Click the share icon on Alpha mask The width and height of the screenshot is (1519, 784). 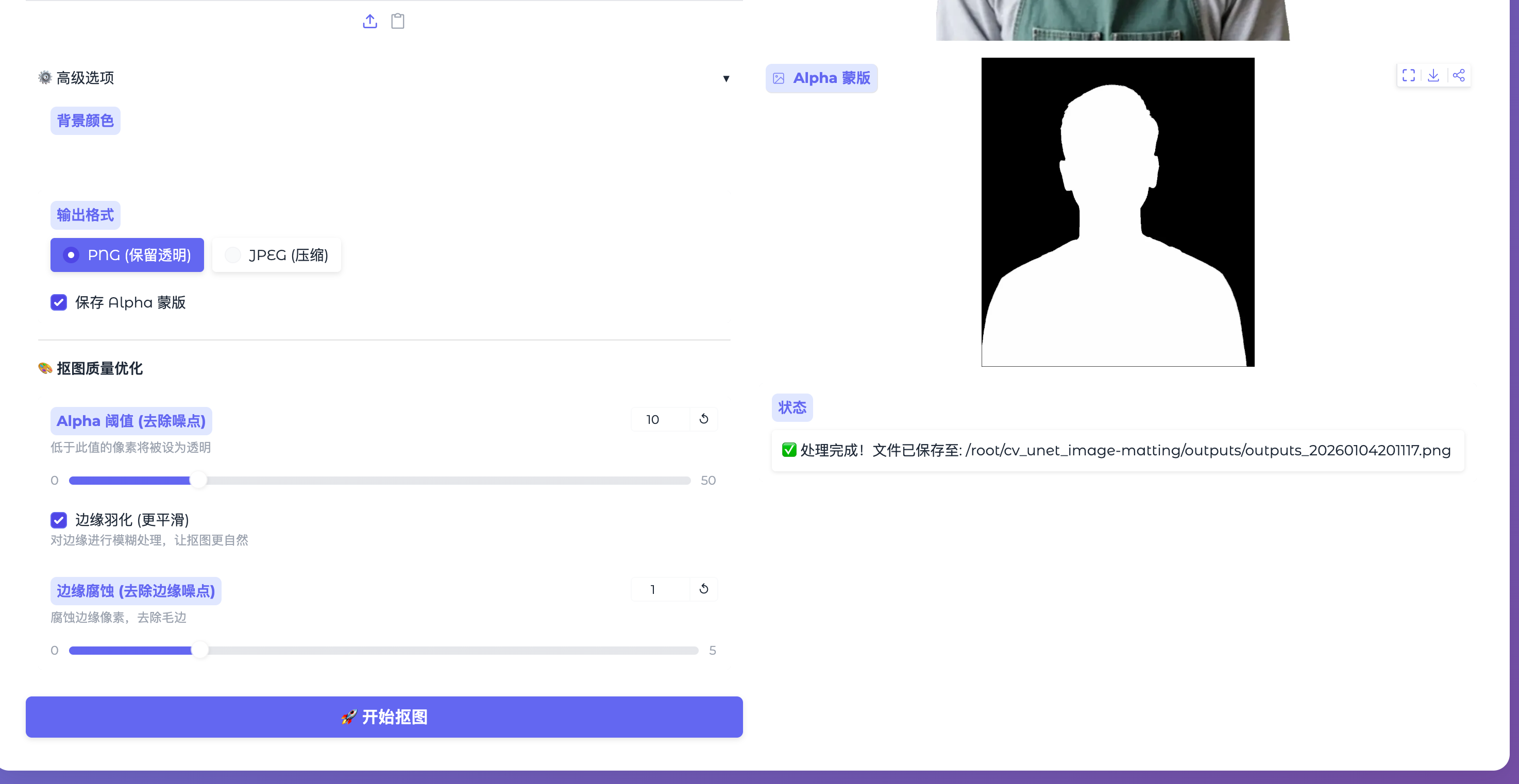1458,75
